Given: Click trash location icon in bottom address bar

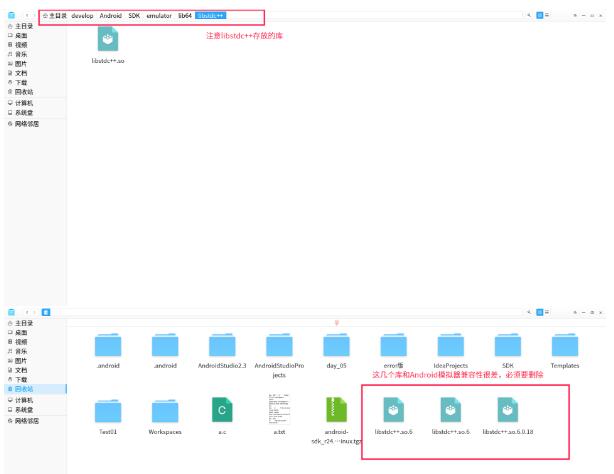Looking at the screenshot, I should click(46, 312).
